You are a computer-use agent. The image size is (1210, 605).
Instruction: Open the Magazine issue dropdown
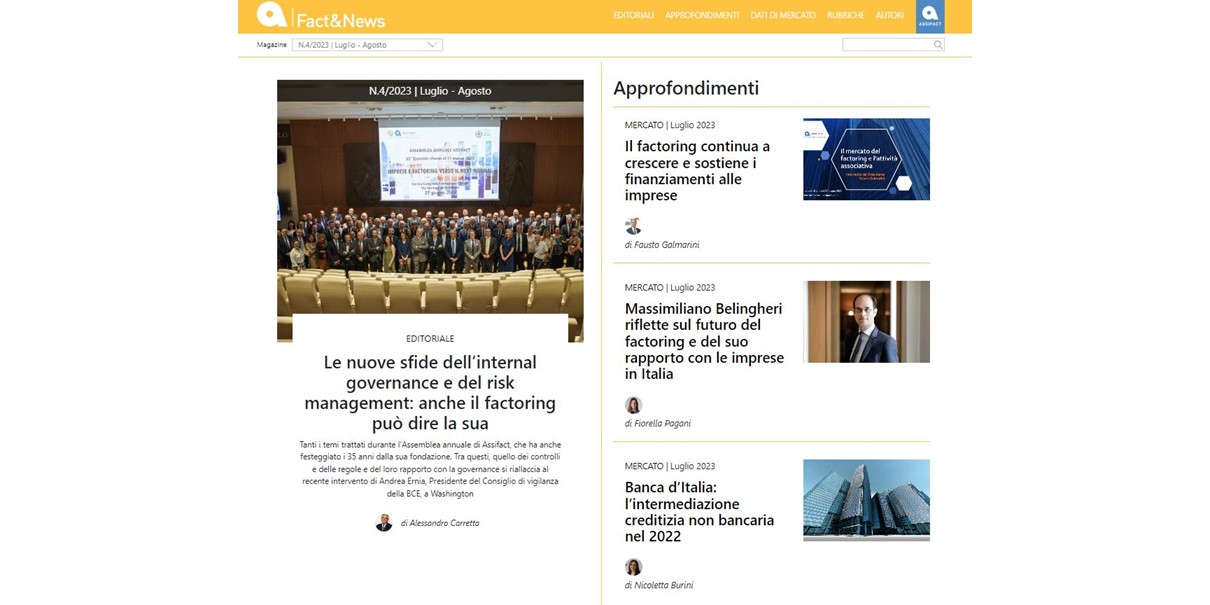(x=367, y=45)
